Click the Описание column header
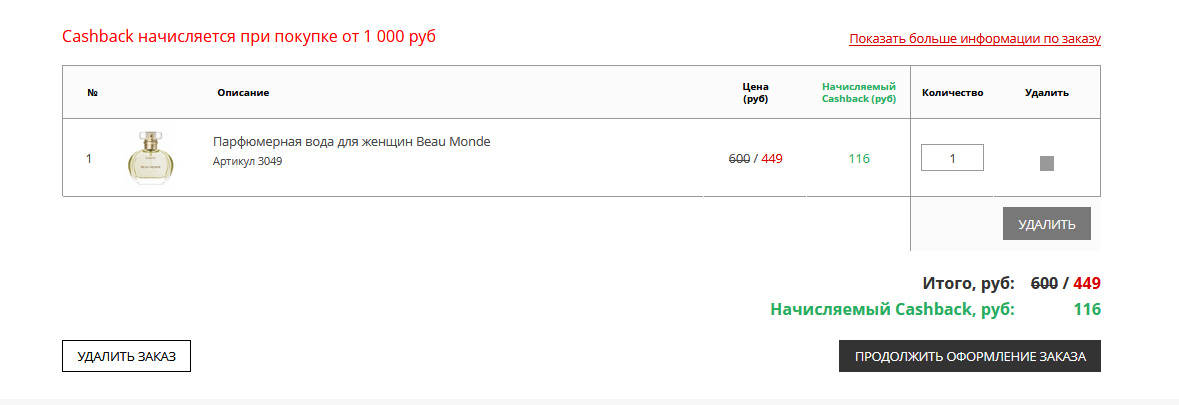Viewport: 1179px width, 405px height. 243,92
